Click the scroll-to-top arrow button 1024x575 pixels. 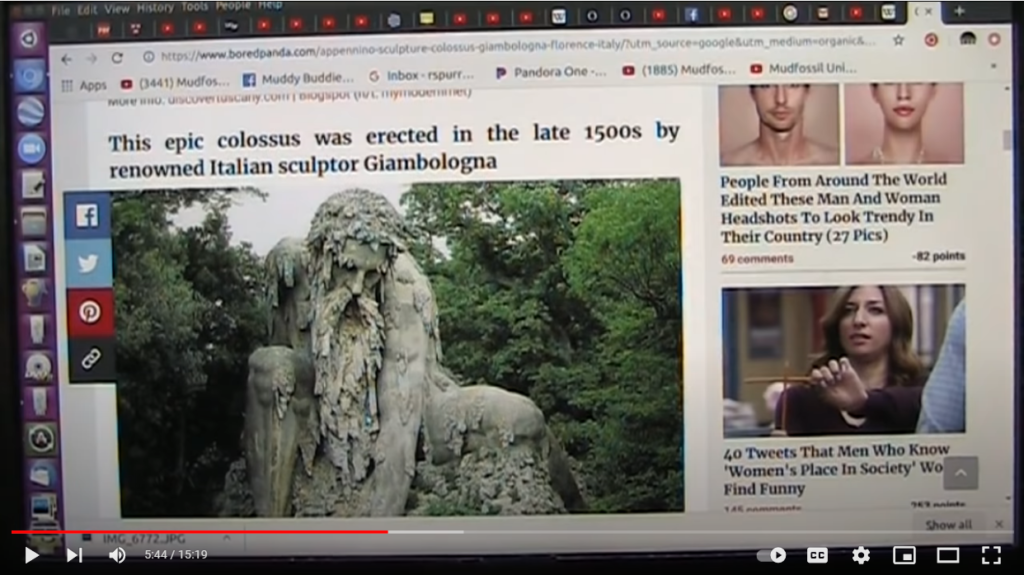(960, 473)
